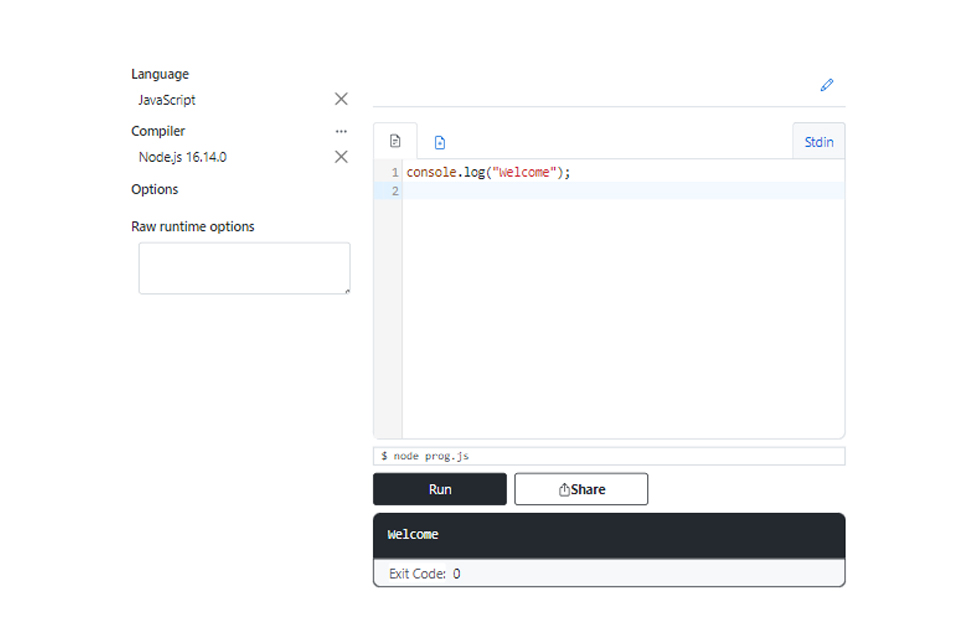The image size is (960, 638).
Task: Click the Exit Code: 0 status
Action: 424,574
